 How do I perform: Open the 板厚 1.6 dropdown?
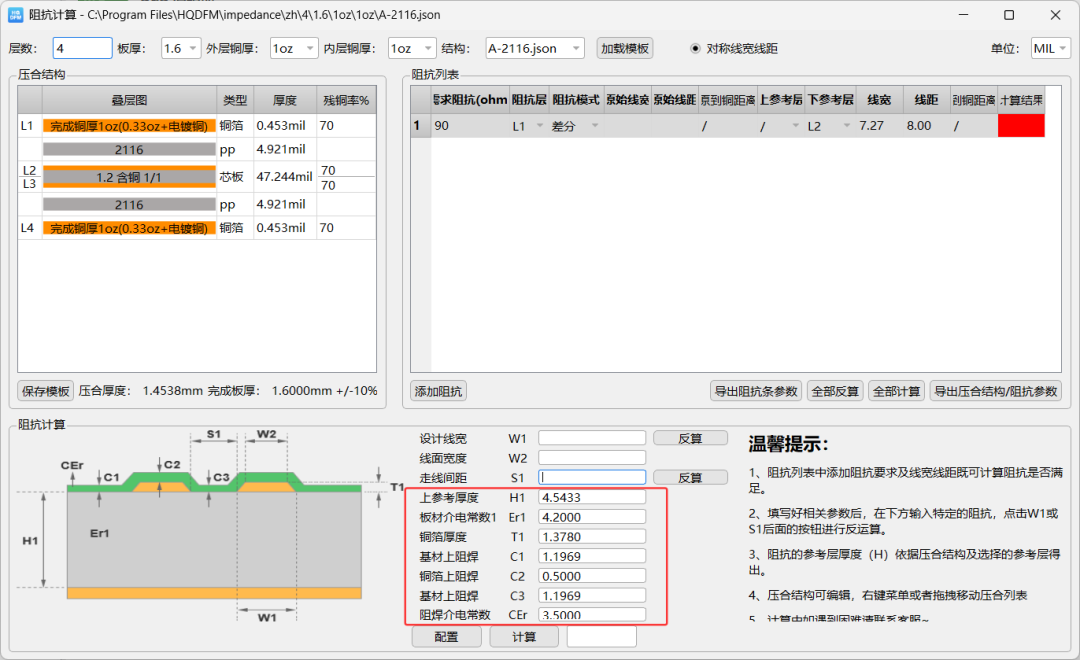180,48
